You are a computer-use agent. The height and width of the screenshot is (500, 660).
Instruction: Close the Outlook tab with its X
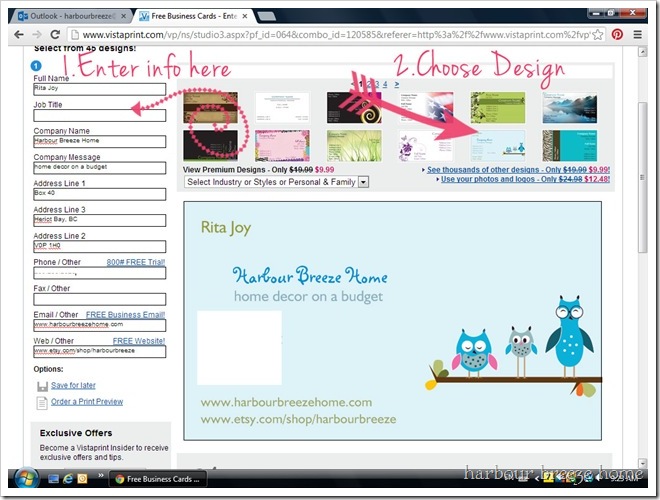pos(123,16)
